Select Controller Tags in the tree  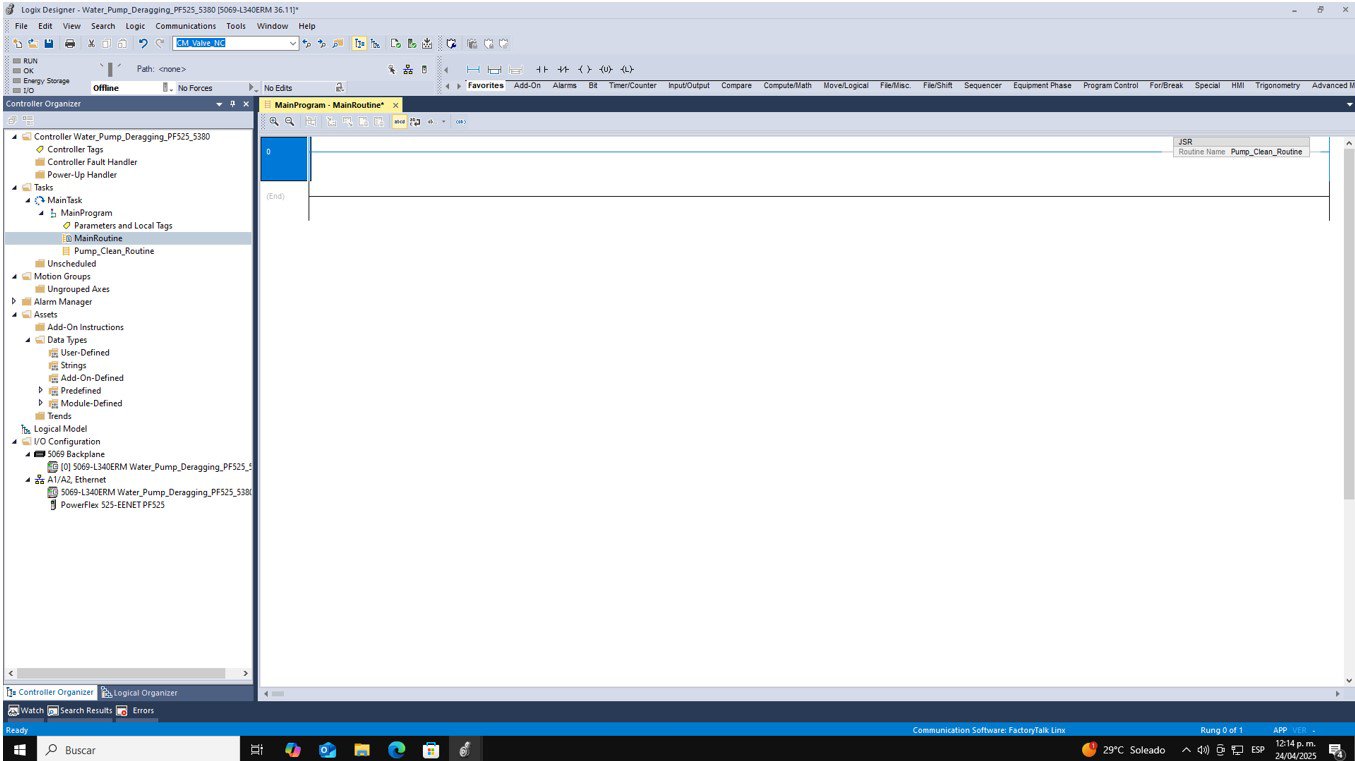tap(75, 149)
